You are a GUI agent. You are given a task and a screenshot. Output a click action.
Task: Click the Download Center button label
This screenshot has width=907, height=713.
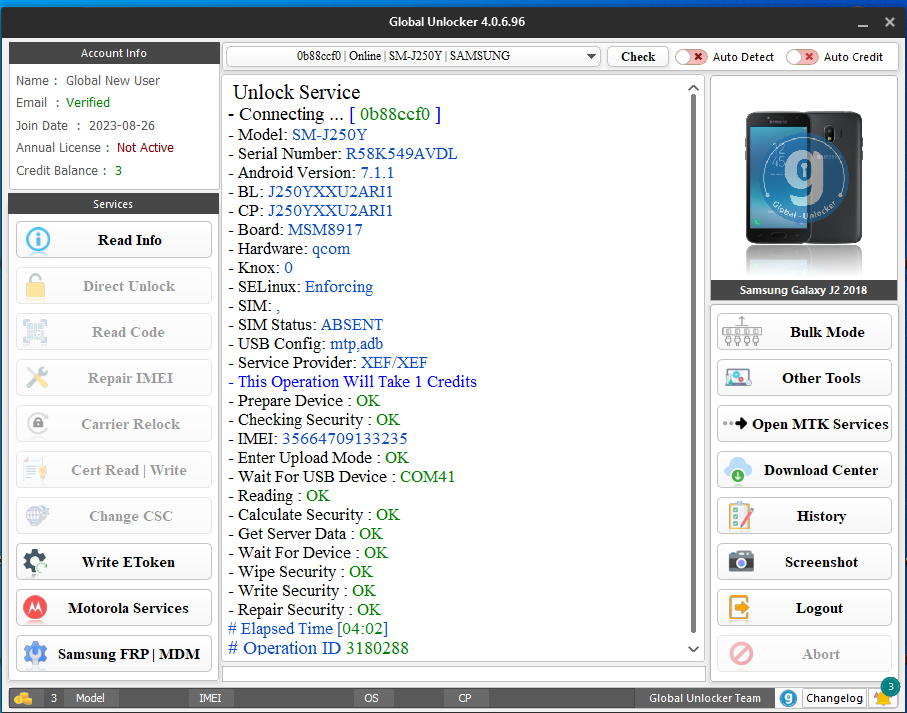[821, 470]
